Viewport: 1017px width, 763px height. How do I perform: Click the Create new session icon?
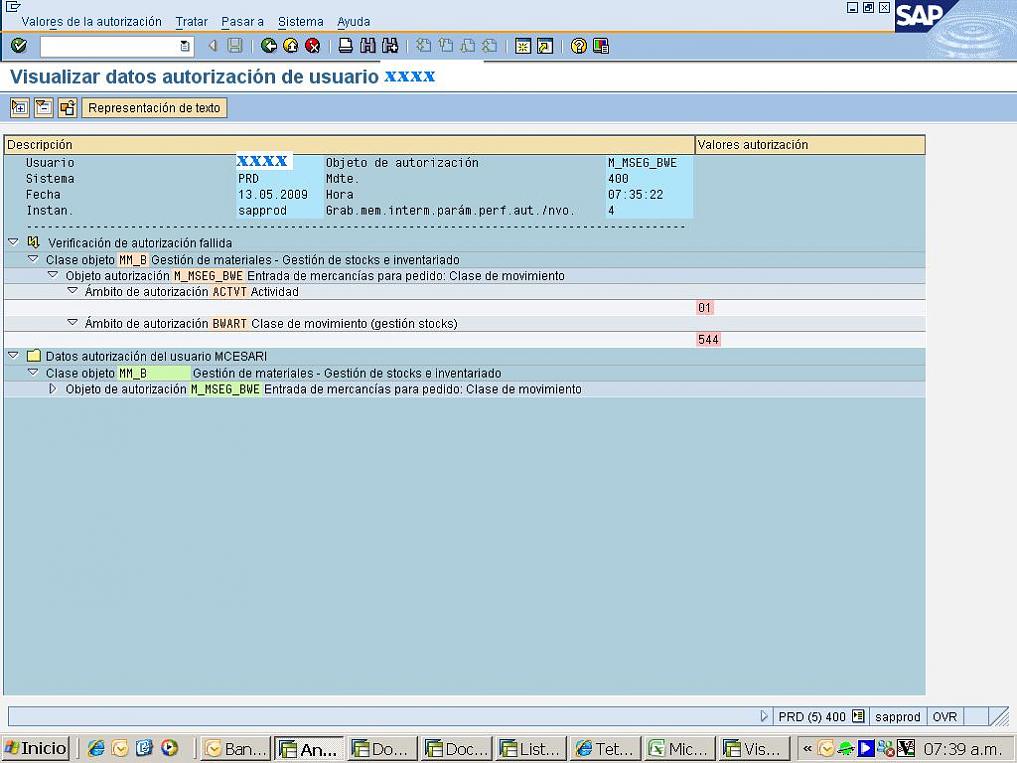pyautogui.click(x=522, y=46)
